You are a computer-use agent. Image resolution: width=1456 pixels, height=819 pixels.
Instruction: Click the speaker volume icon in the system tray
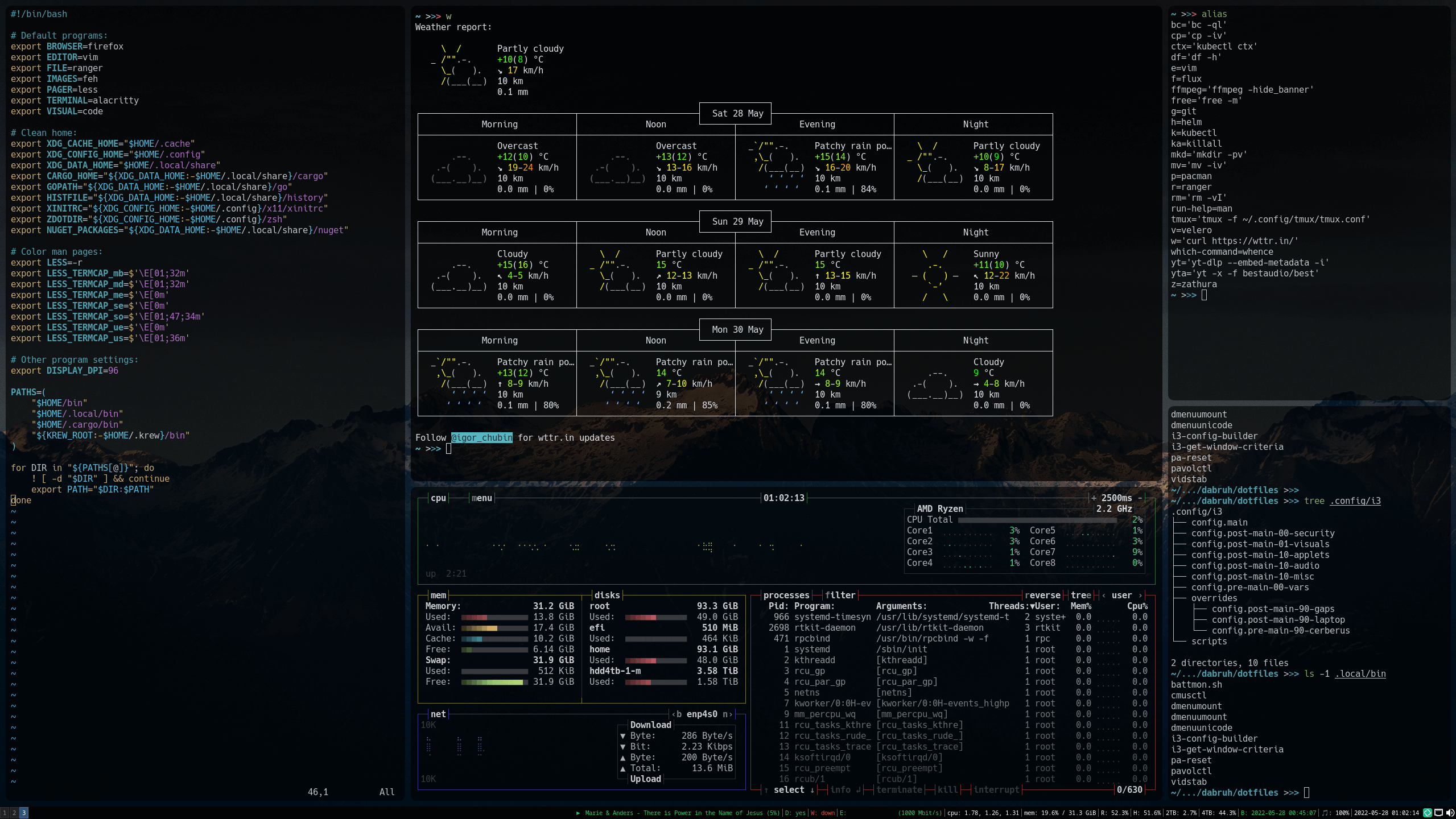[x=1450, y=813]
